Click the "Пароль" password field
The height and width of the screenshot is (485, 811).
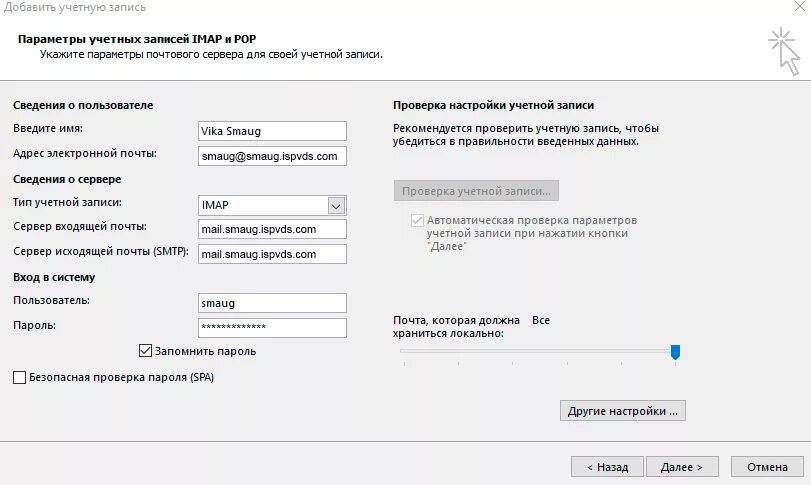tap(272, 327)
